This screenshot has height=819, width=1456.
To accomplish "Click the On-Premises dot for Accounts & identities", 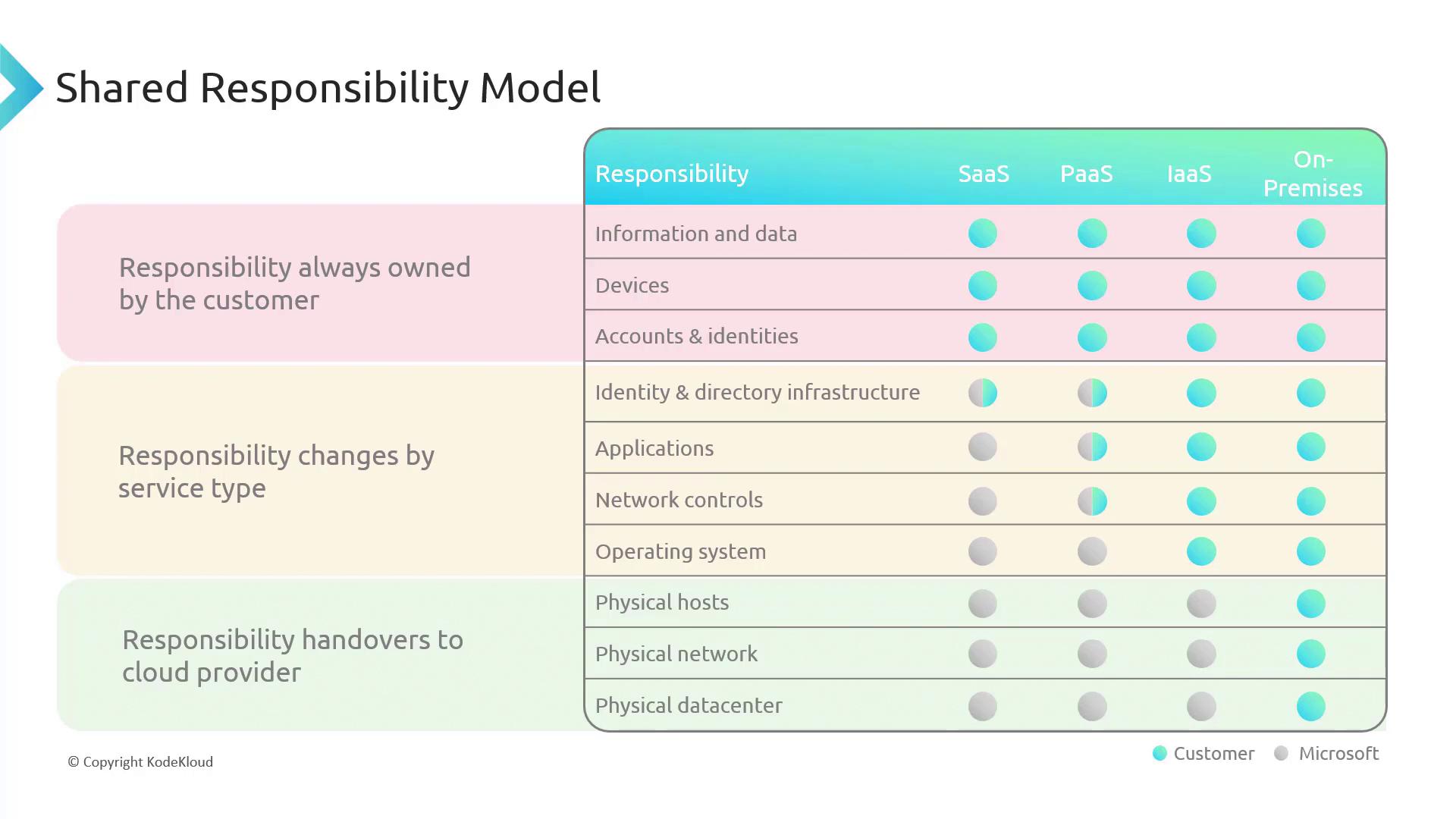I will 1310,337.
